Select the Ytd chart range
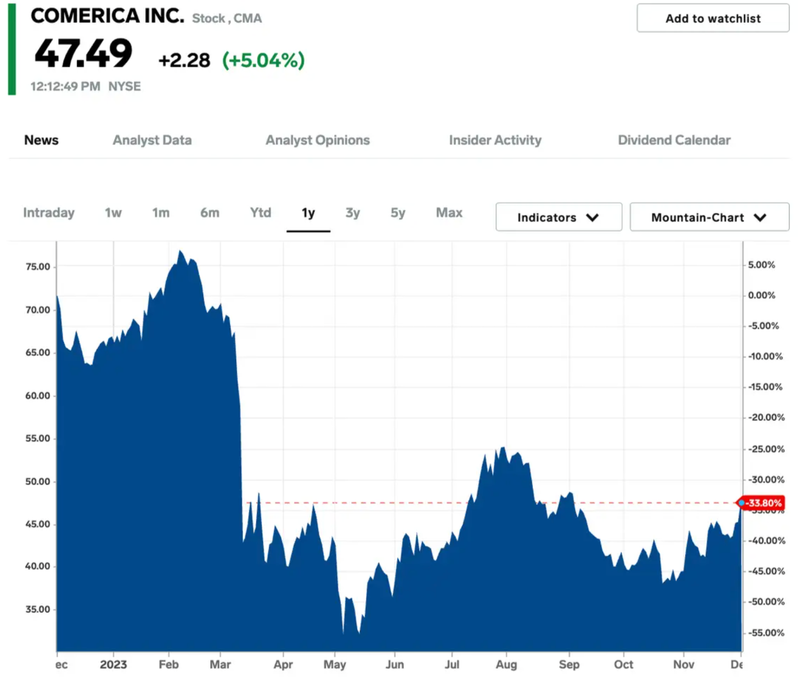800x678 pixels. (x=261, y=213)
